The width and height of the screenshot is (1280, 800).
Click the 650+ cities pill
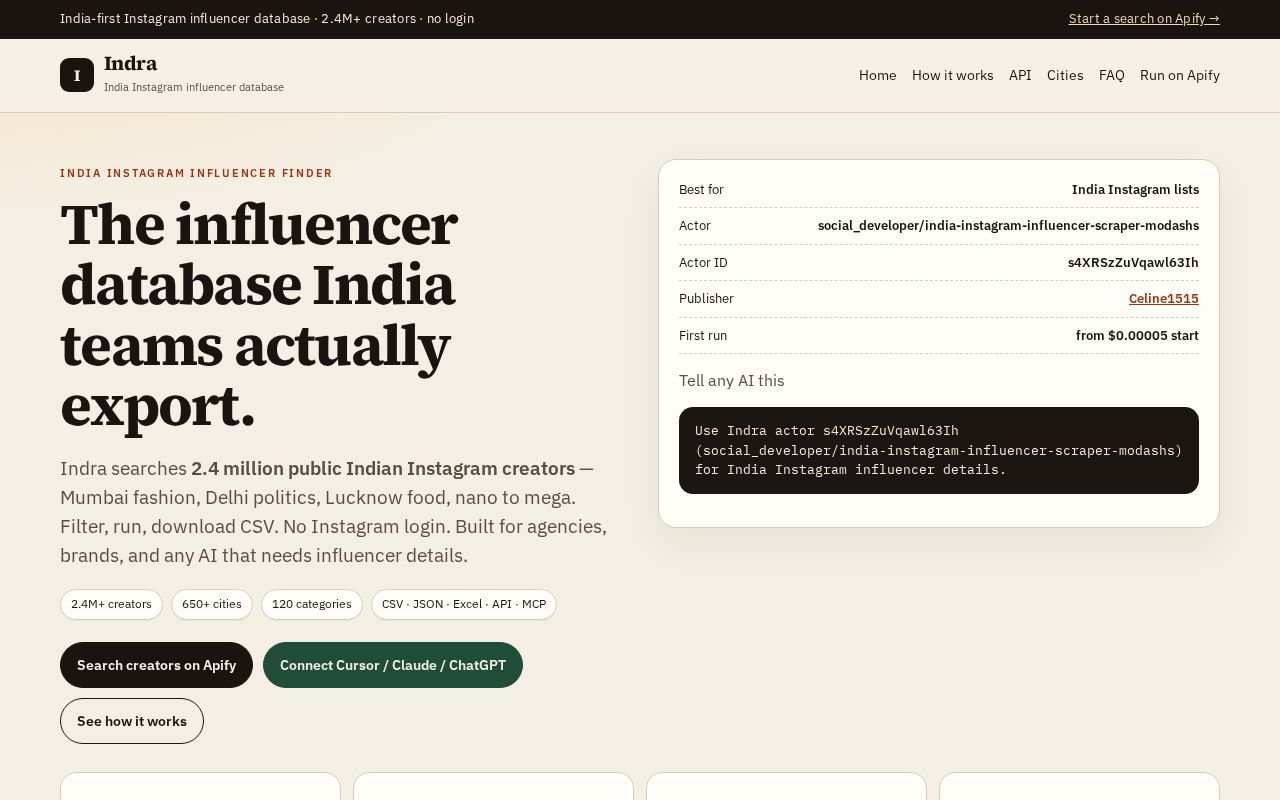pyautogui.click(x=212, y=604)
